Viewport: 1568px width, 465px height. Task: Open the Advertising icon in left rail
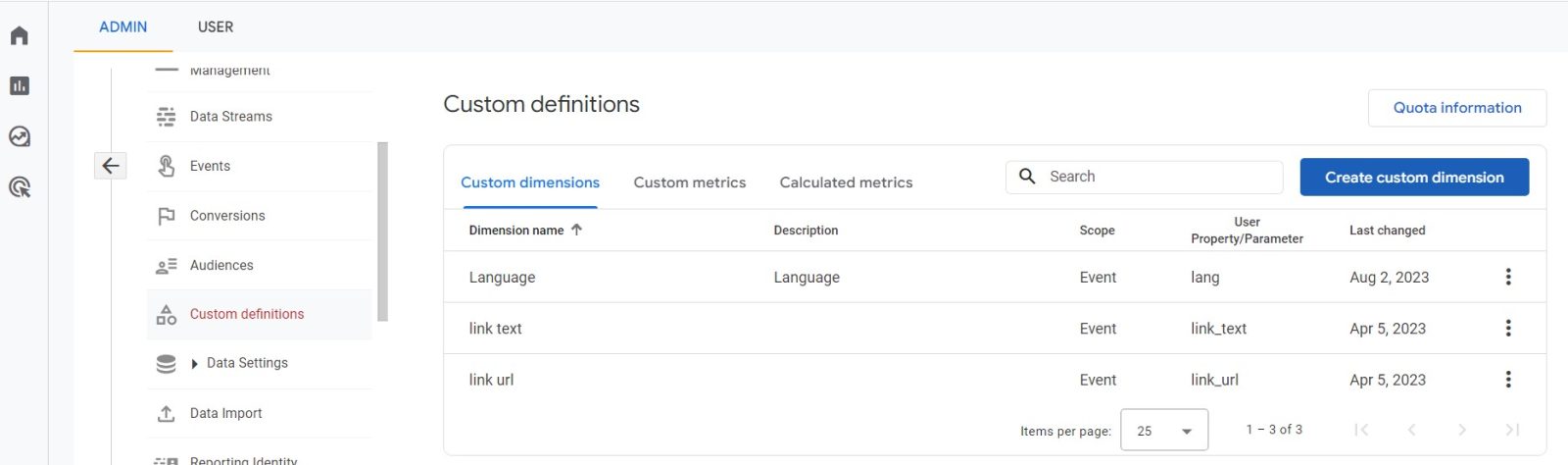[20, 186]
